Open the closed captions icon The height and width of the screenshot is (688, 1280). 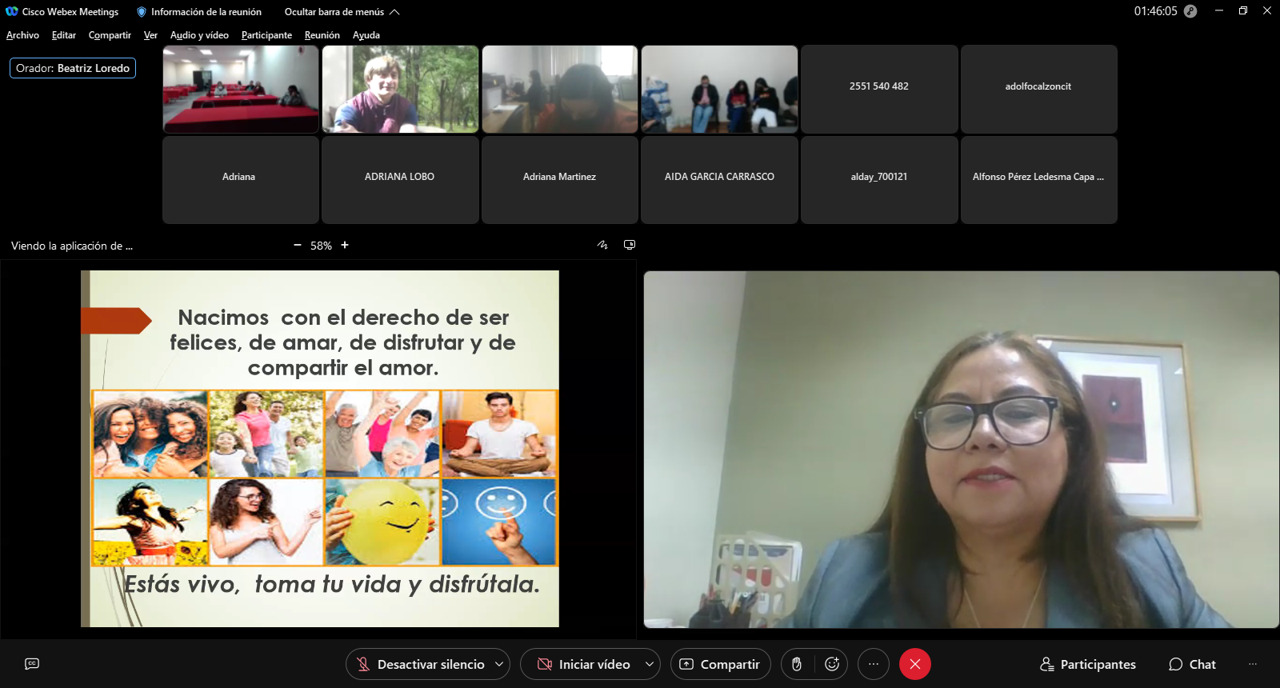[x=32, y=664]
